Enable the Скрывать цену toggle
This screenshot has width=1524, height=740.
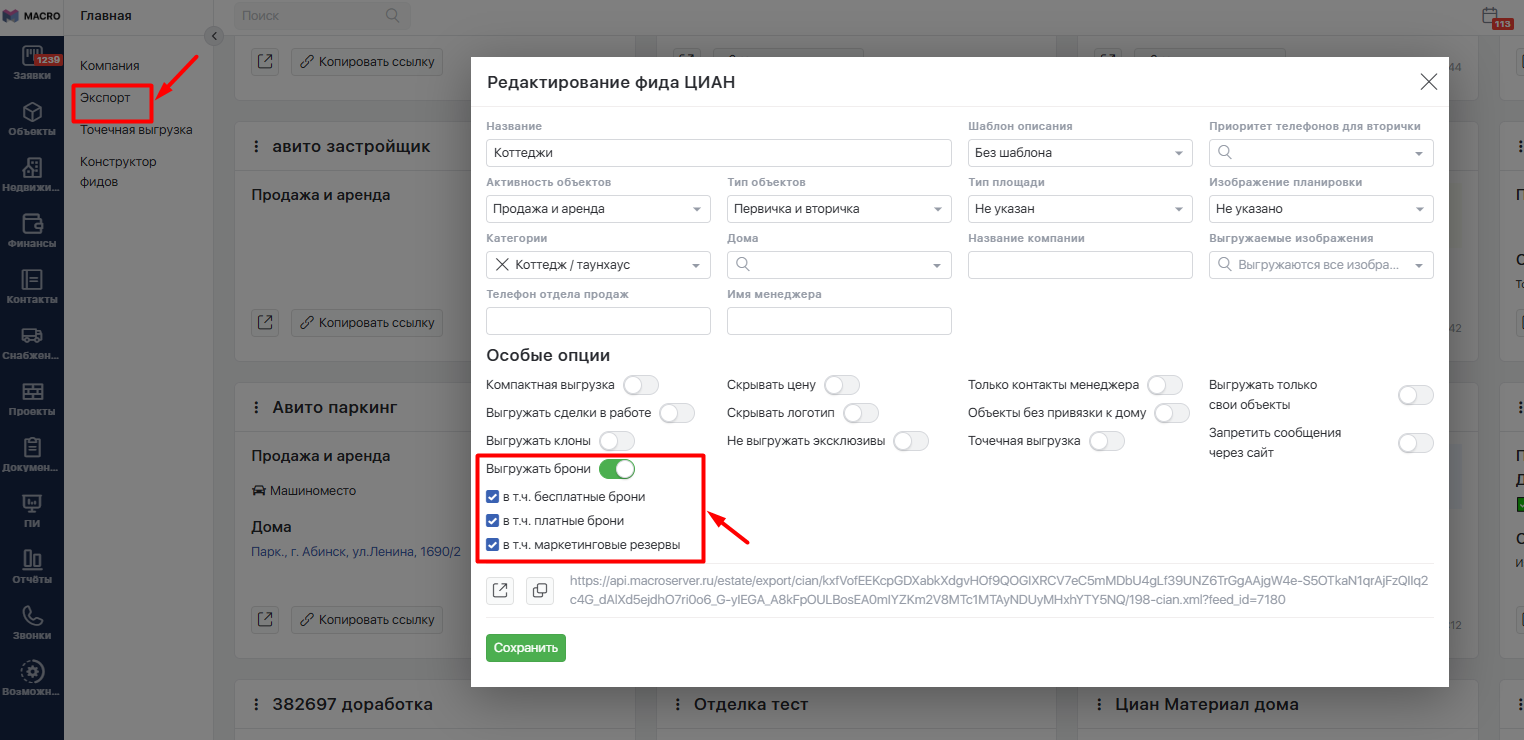842,385
